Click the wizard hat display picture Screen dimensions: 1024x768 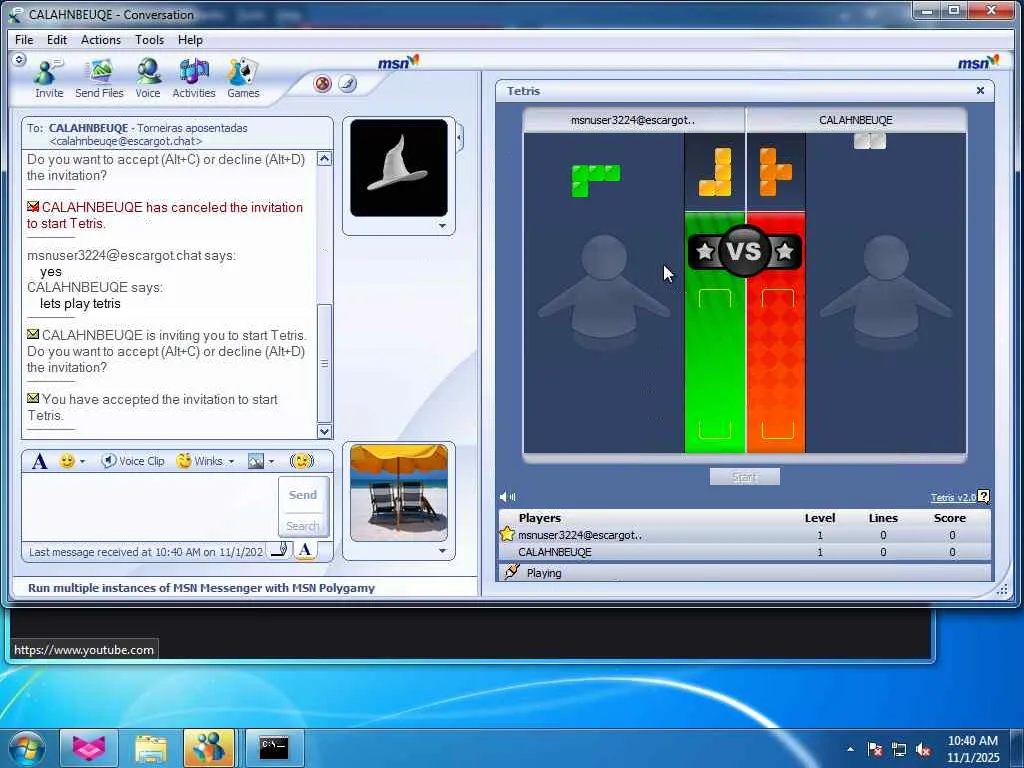click(399, 168)
